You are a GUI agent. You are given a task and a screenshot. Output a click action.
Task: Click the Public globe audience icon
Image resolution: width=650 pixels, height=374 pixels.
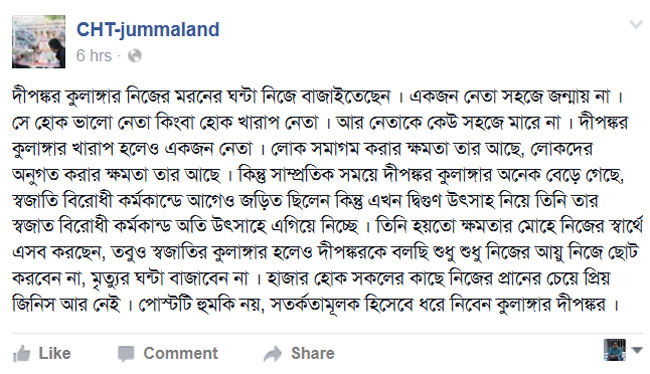134,56
